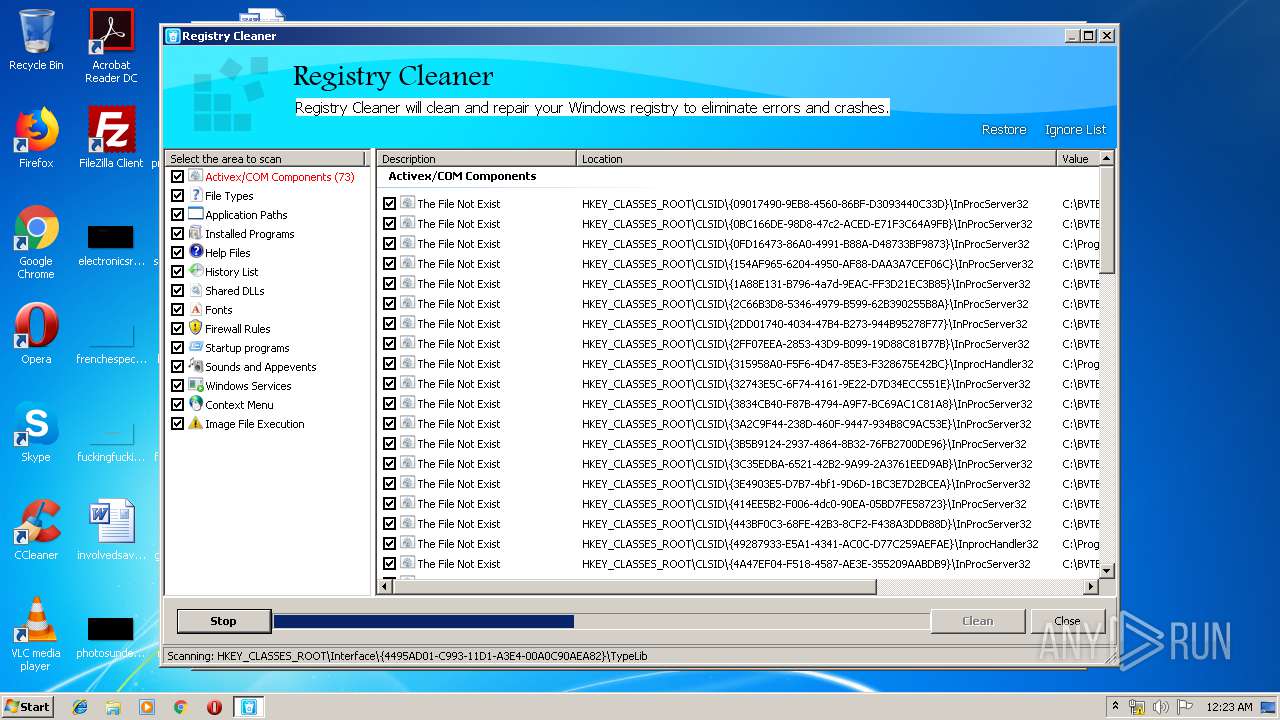Click the Shared DLLs category icon
This screenshot has height=720, width=1280.
coord(196,291)
